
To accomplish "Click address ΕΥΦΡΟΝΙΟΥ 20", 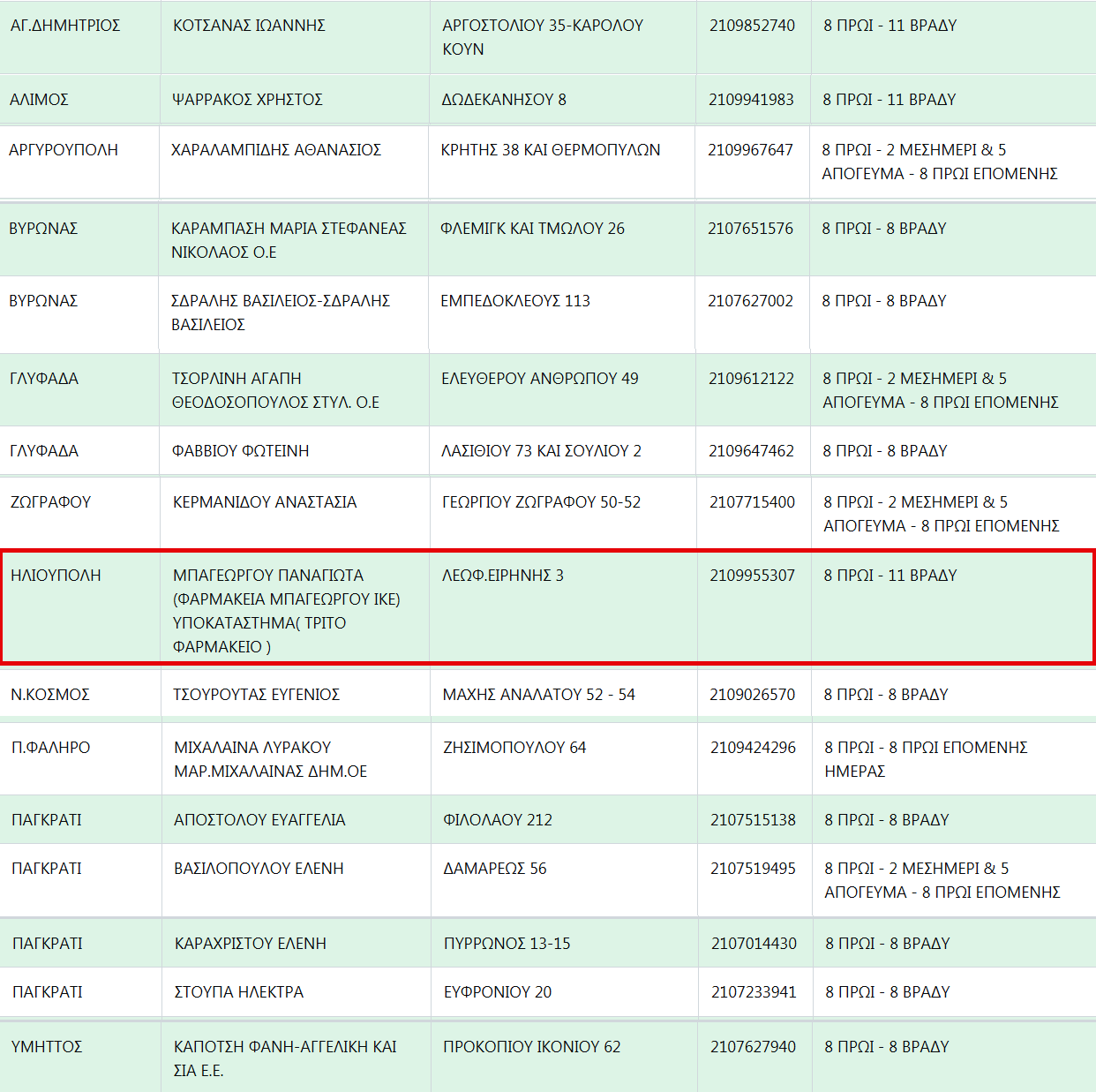I will pos(498,992).
